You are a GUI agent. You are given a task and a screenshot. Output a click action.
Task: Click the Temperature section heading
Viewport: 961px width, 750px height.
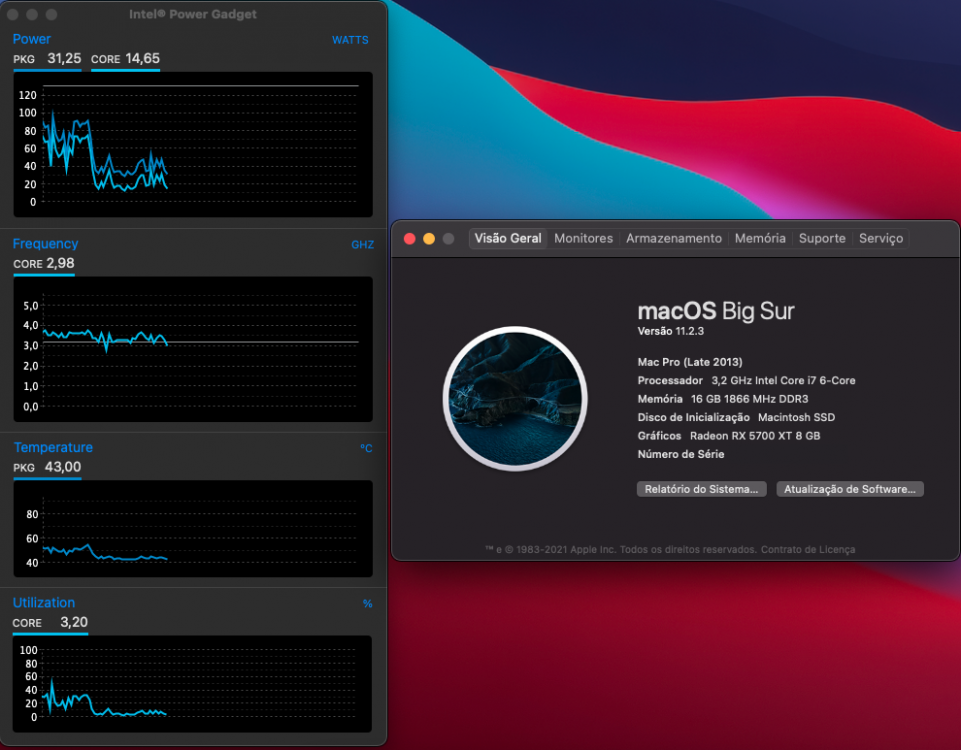(x=53, y=447)
